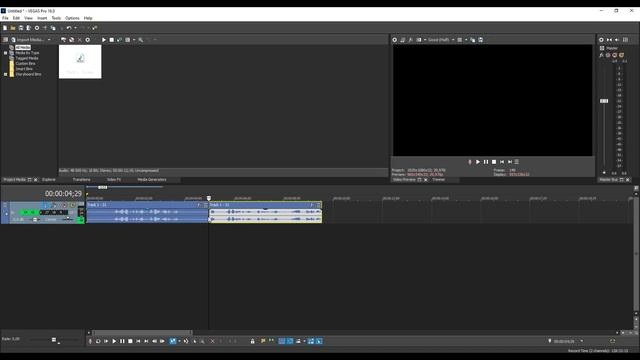Click the Lock event padlock icon

(x=253, y=341)
